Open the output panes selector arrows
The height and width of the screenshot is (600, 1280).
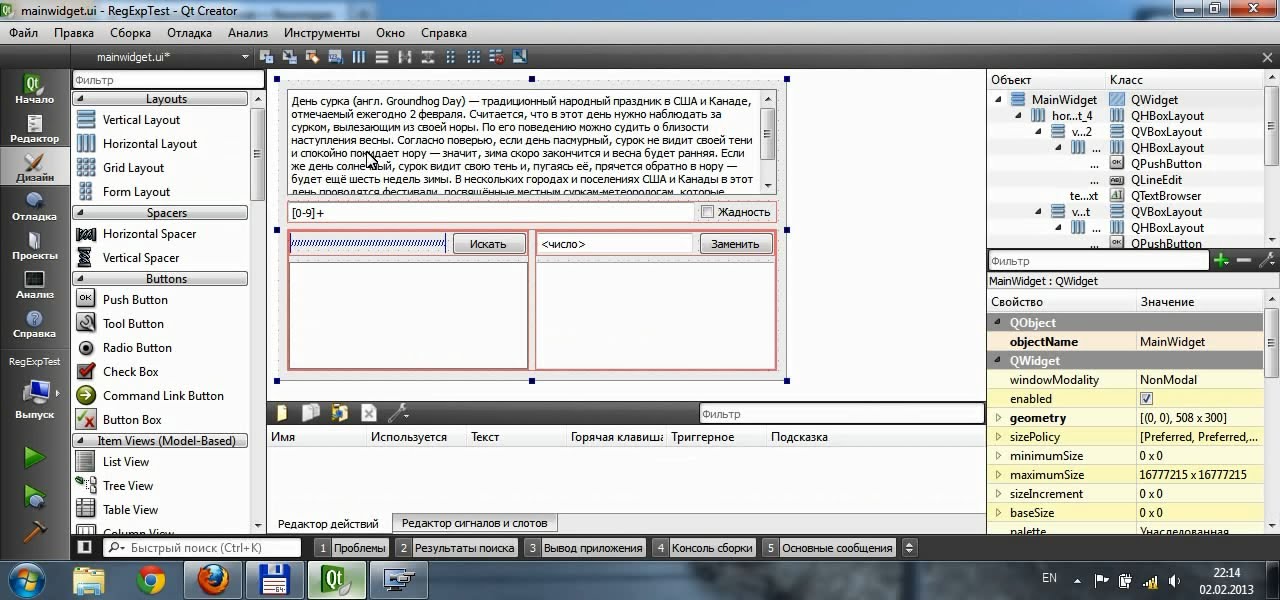[x=908, y=548]
